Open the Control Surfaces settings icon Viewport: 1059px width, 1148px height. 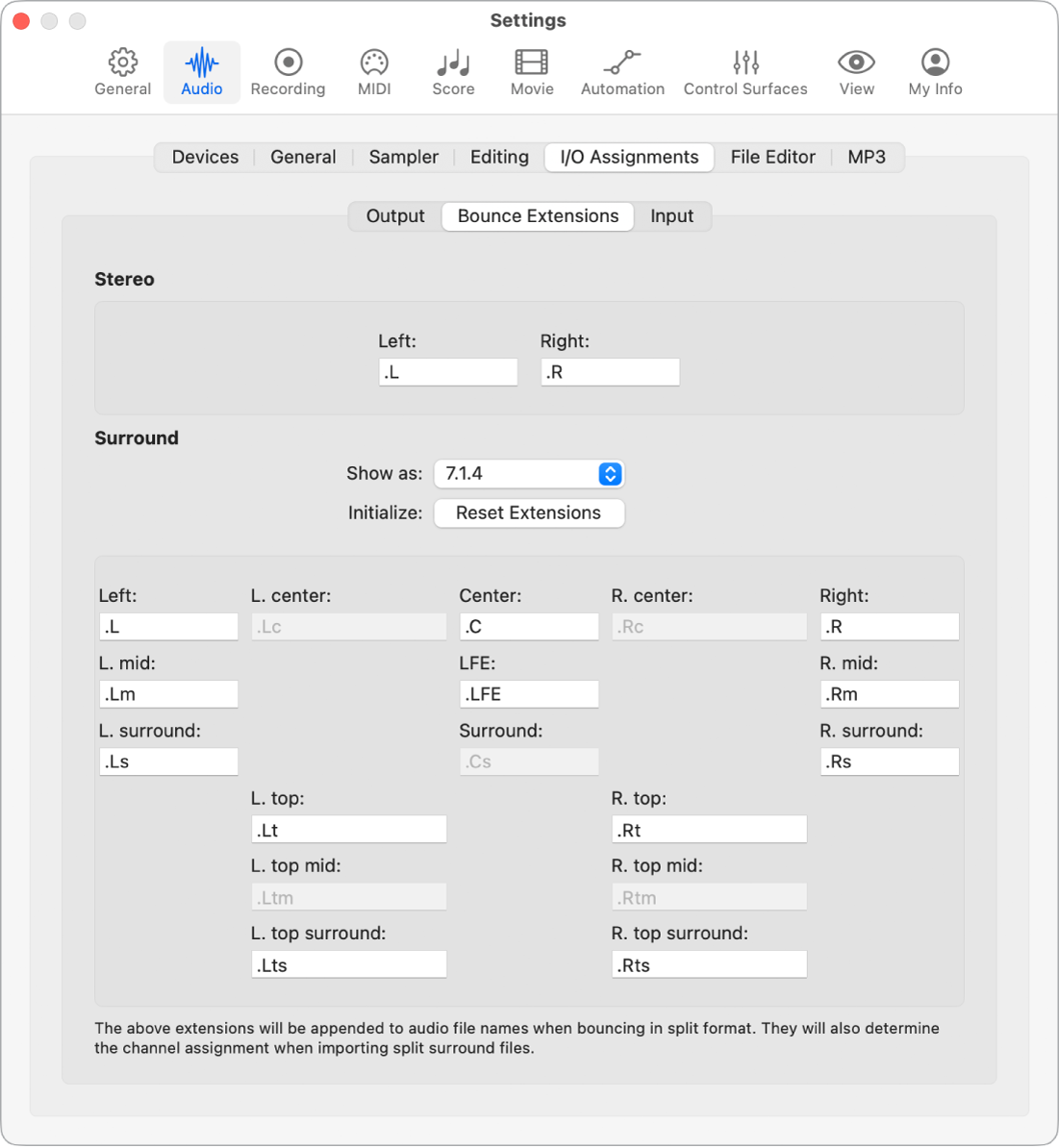tap(745, 70)
